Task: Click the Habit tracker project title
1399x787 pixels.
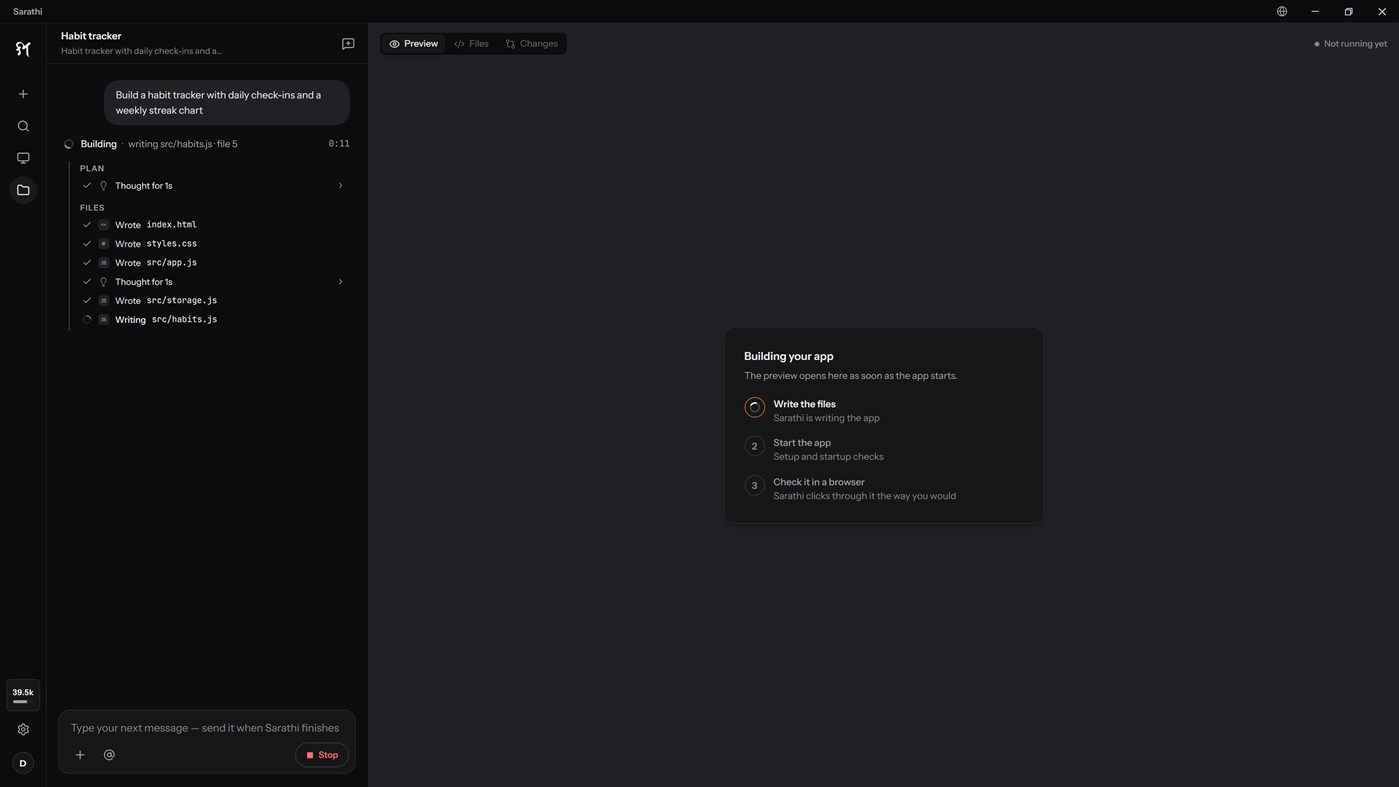Action: click(x=91, y=36)
